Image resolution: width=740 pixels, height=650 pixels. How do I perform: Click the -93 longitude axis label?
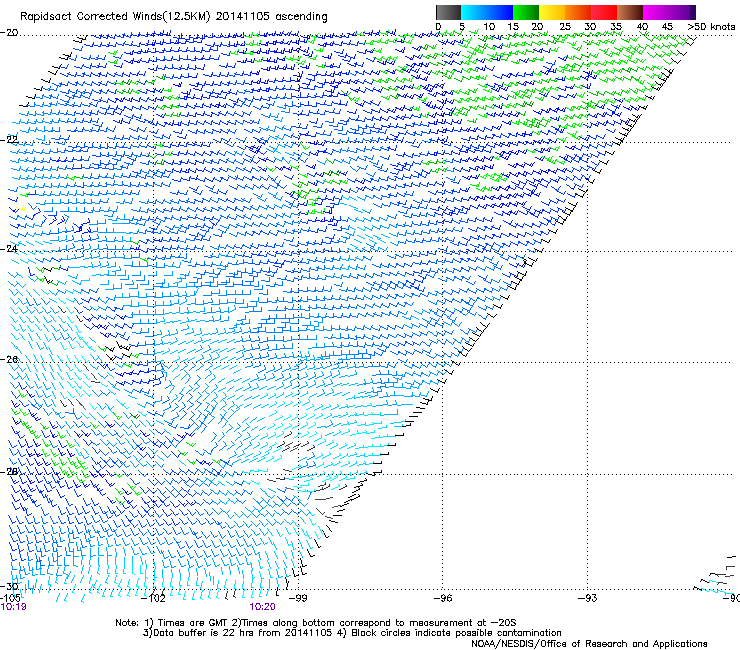[588, 598]
